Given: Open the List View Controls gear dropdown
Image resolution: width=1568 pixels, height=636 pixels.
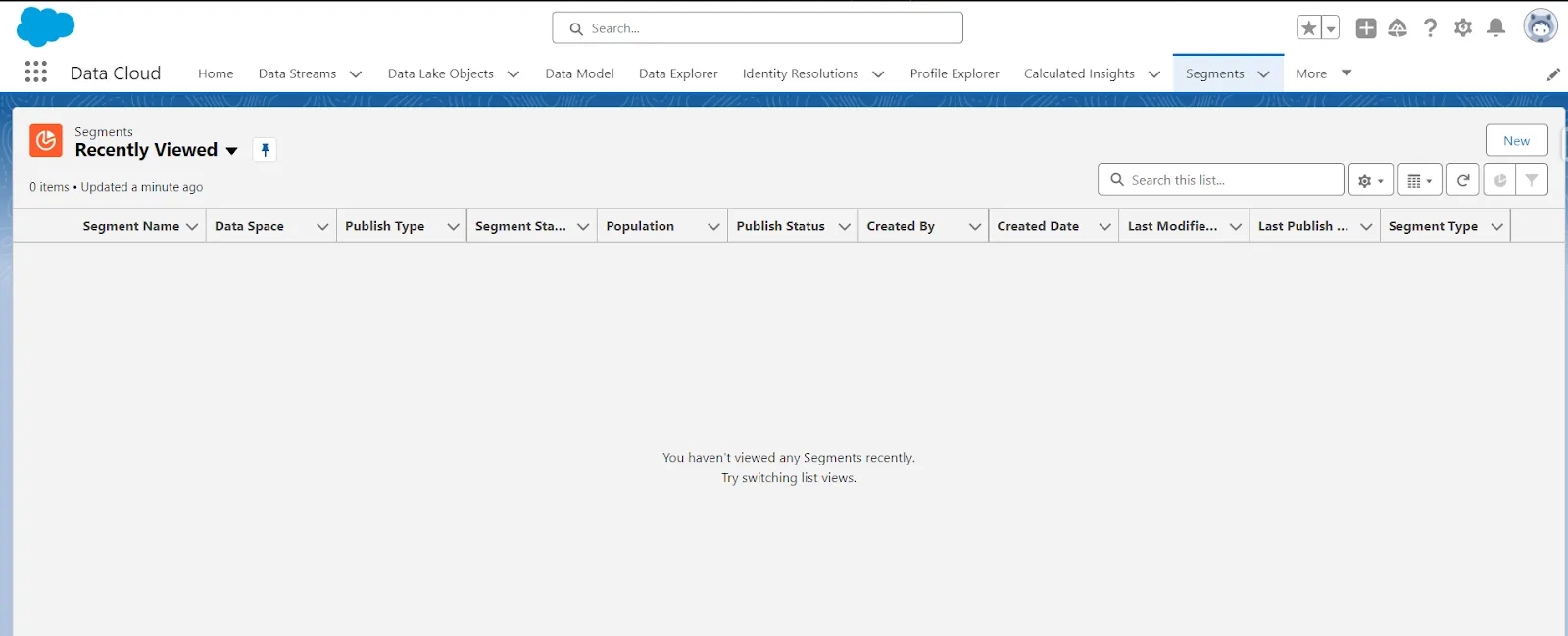Looking at the screenshot, I should pyautogui.click(x=1370, y=180).
